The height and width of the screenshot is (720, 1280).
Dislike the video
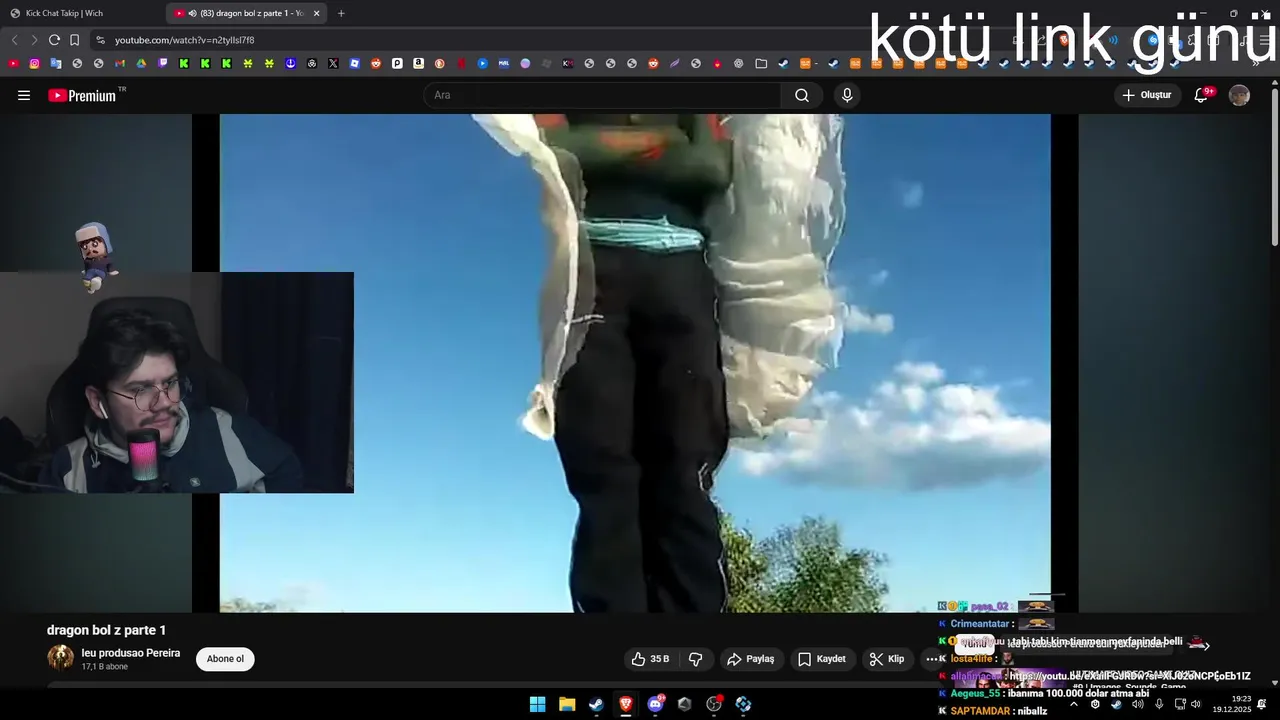click(x=696, y=659)
